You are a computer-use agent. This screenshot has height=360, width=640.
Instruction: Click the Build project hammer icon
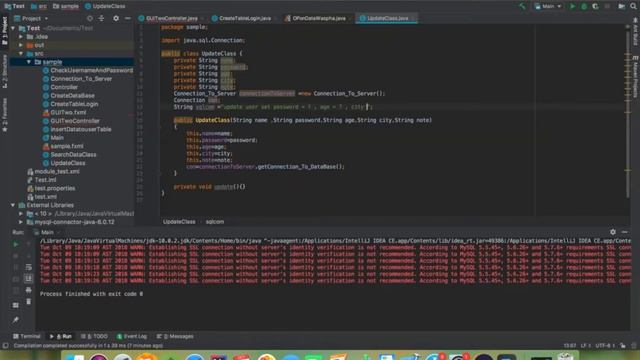(522, 6)
